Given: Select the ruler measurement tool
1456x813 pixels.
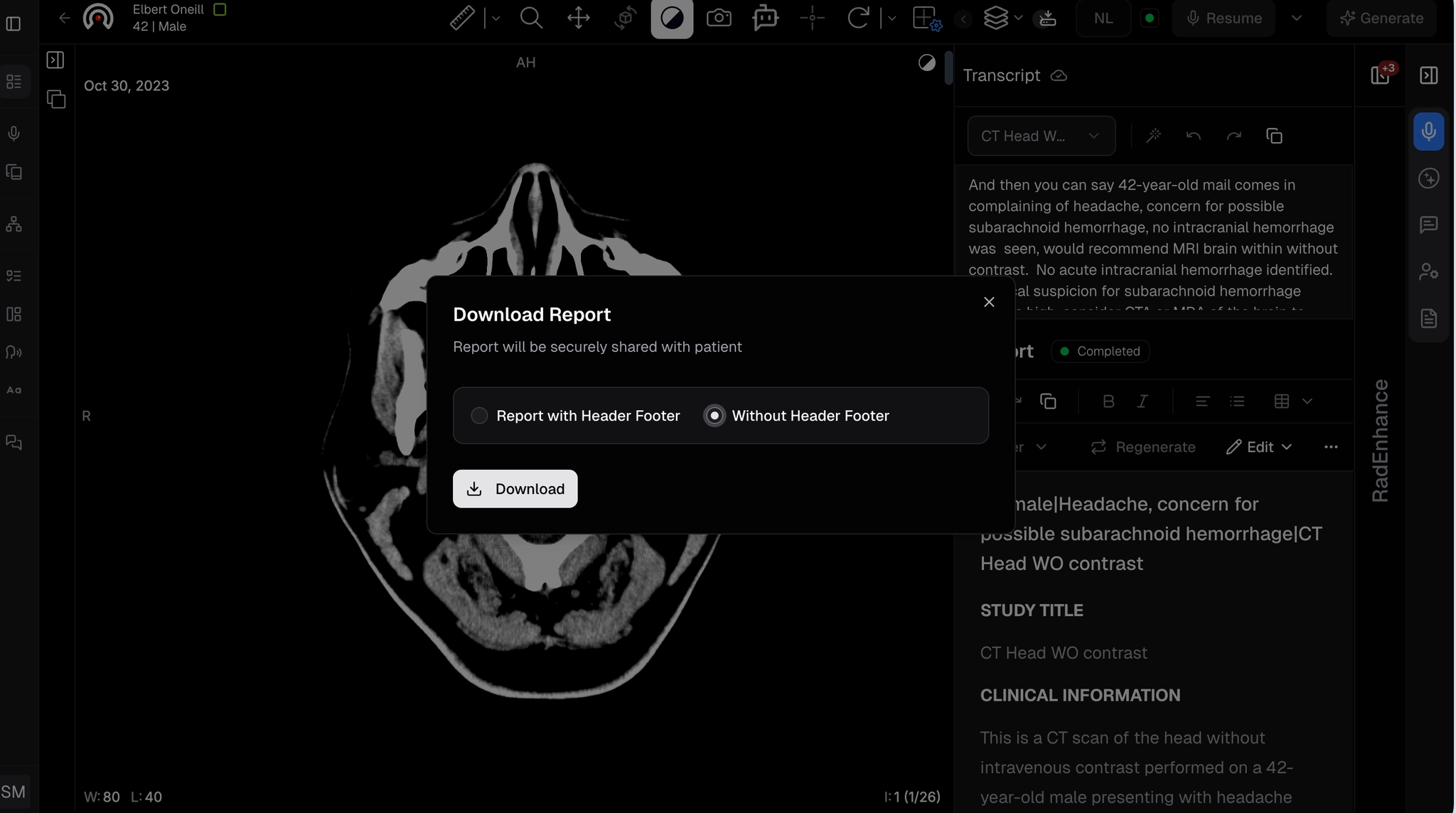Looking at the screenshot, I should click(462, 18).
